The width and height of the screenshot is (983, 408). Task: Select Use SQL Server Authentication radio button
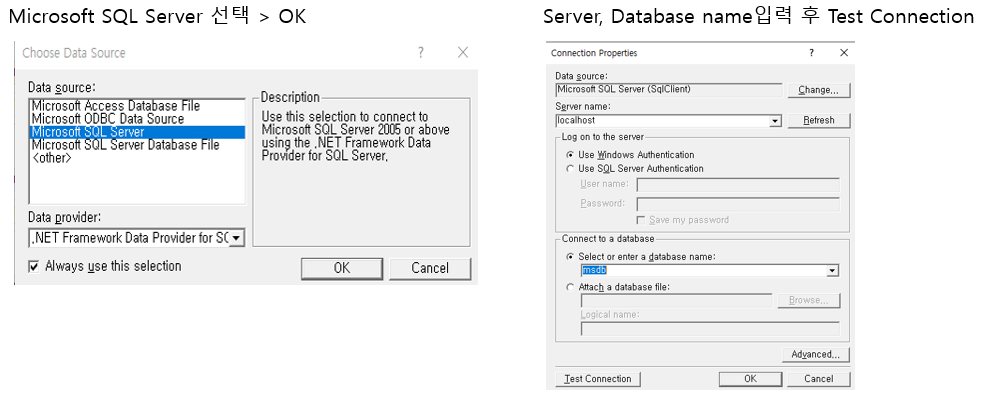[570, 169]
